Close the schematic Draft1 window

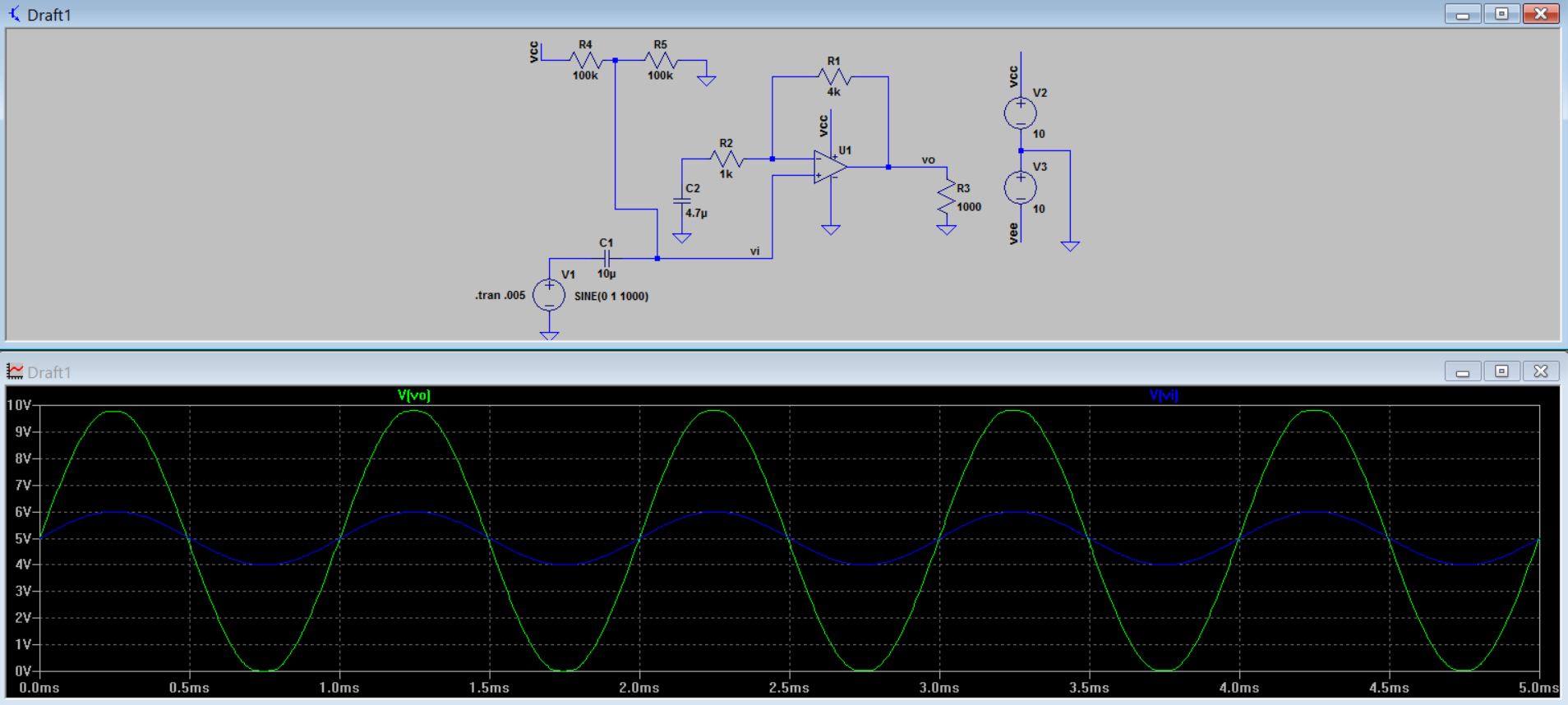point(1541,14)
